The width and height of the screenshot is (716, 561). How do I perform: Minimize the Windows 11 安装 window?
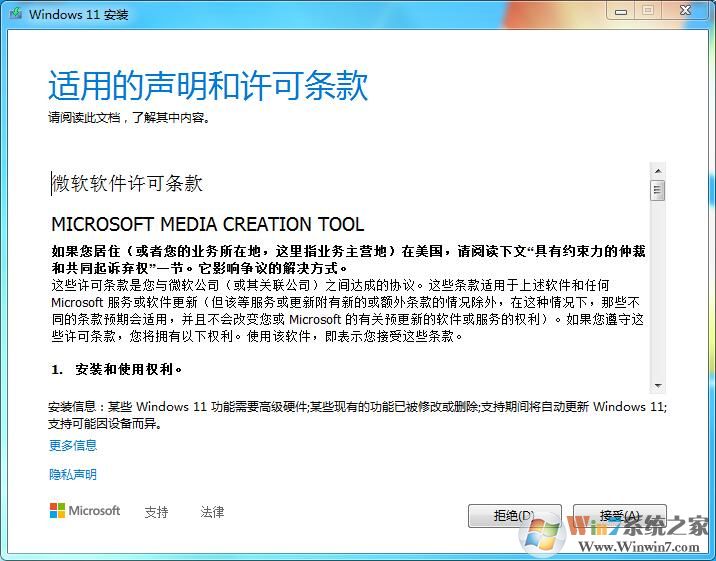[x=621, y=11]
